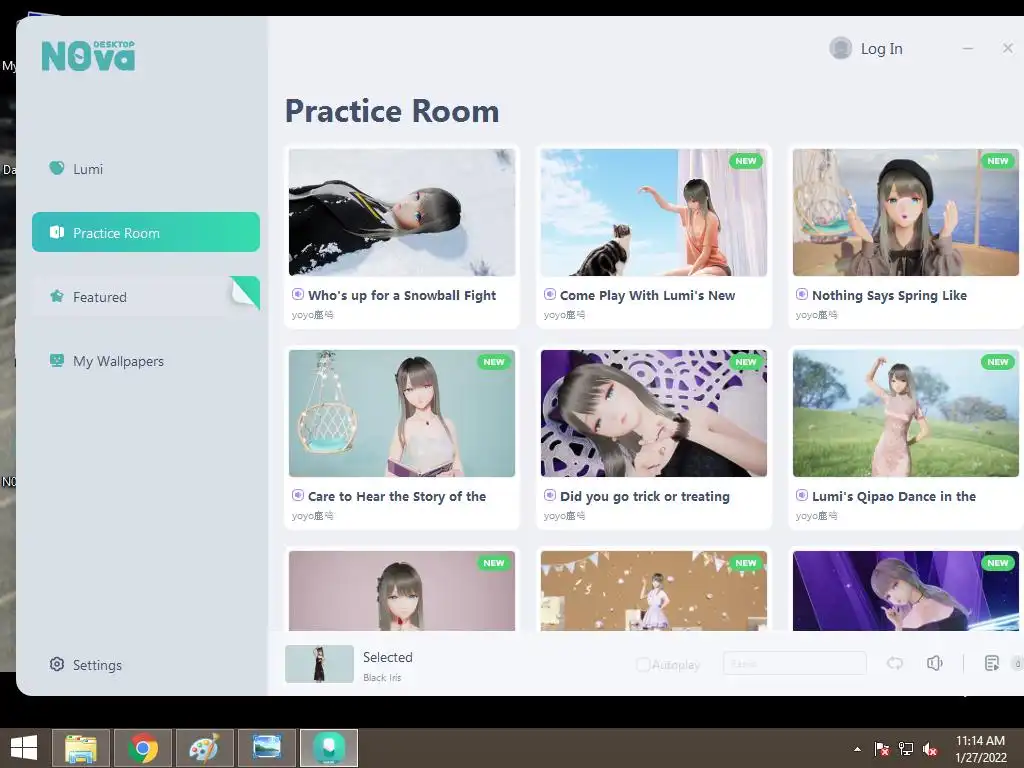Open the photo viewer taskbar icon
1024x768 pixels.
pyautogui.click(x=266, y=748)
